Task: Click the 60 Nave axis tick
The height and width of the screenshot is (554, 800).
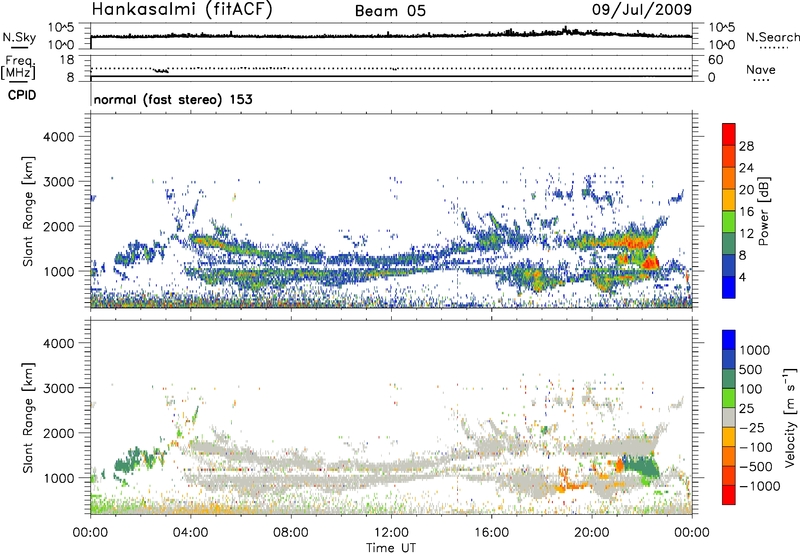Action: pyautogui.click(x=715, y=60)
